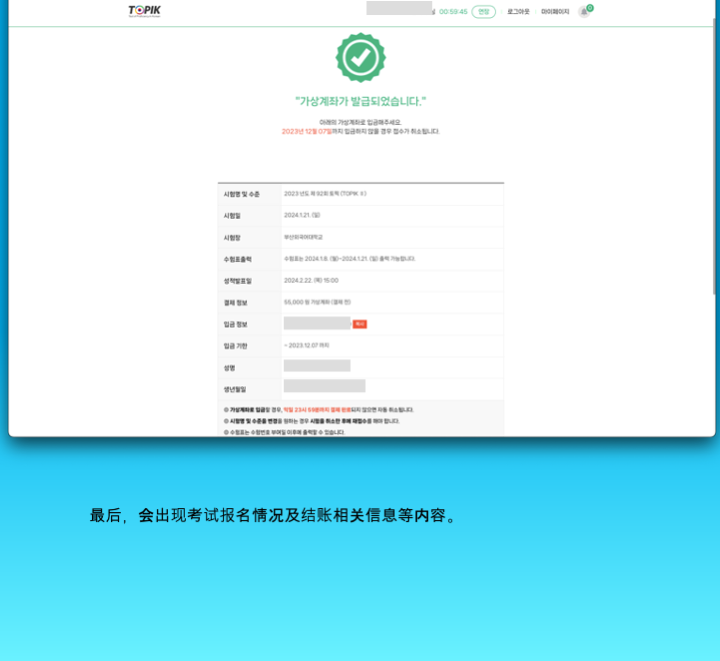Click the 55,000원 payment info value

tap(317, 302)
